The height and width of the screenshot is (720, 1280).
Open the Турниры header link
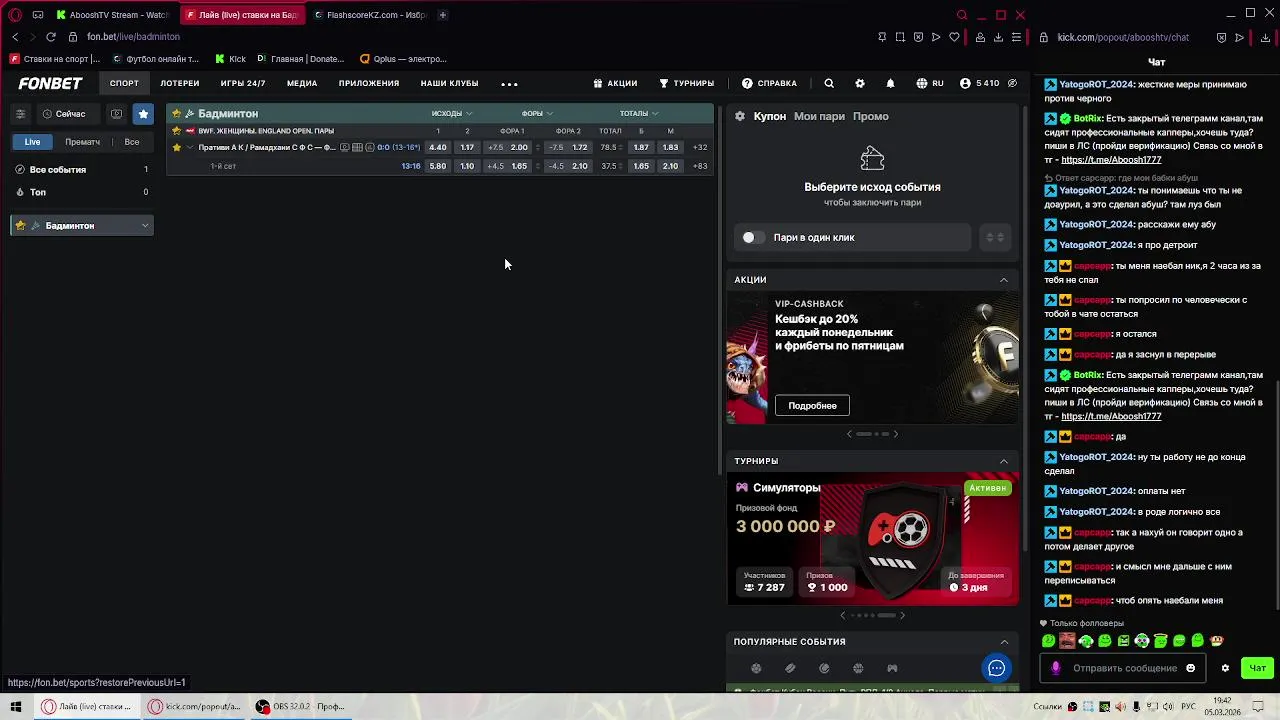click(x=686, y=84)
